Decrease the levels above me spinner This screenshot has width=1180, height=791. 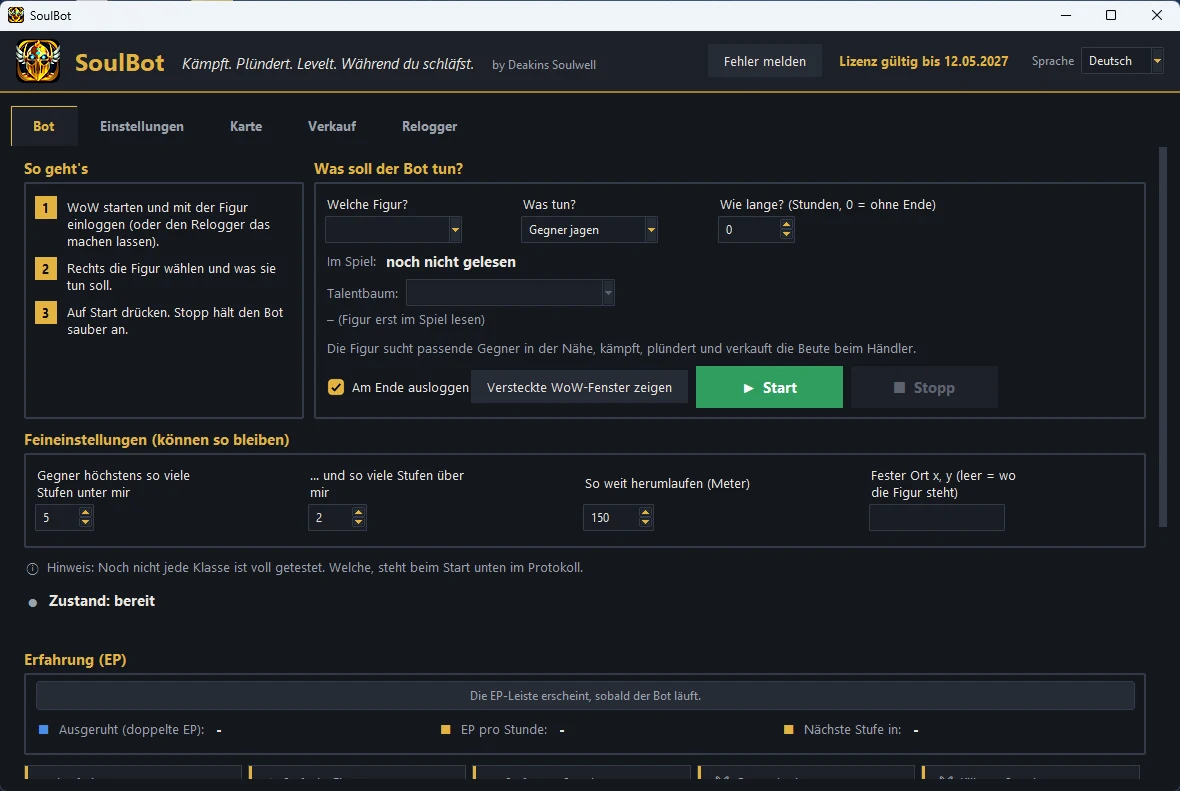tap(358, 522)
